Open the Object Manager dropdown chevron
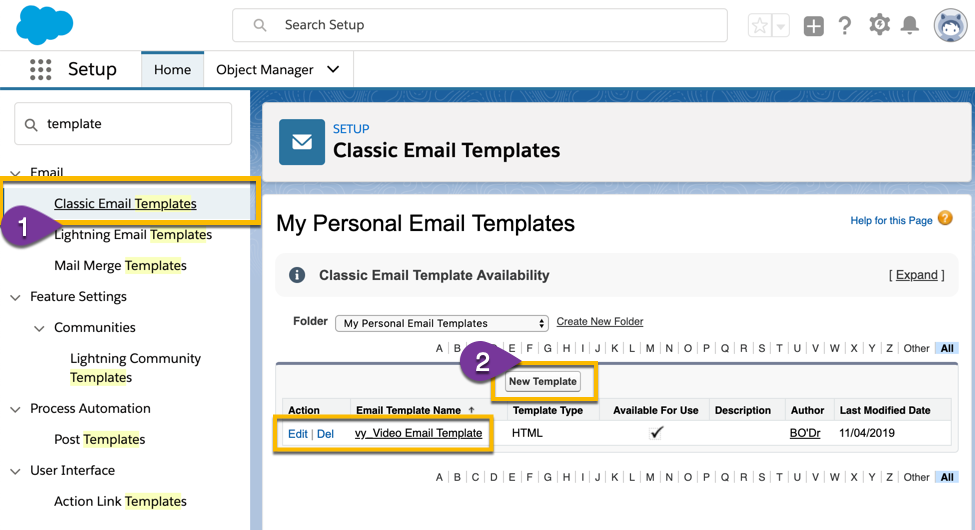Screen dimensions: 975x530 [x=333, y=69]
